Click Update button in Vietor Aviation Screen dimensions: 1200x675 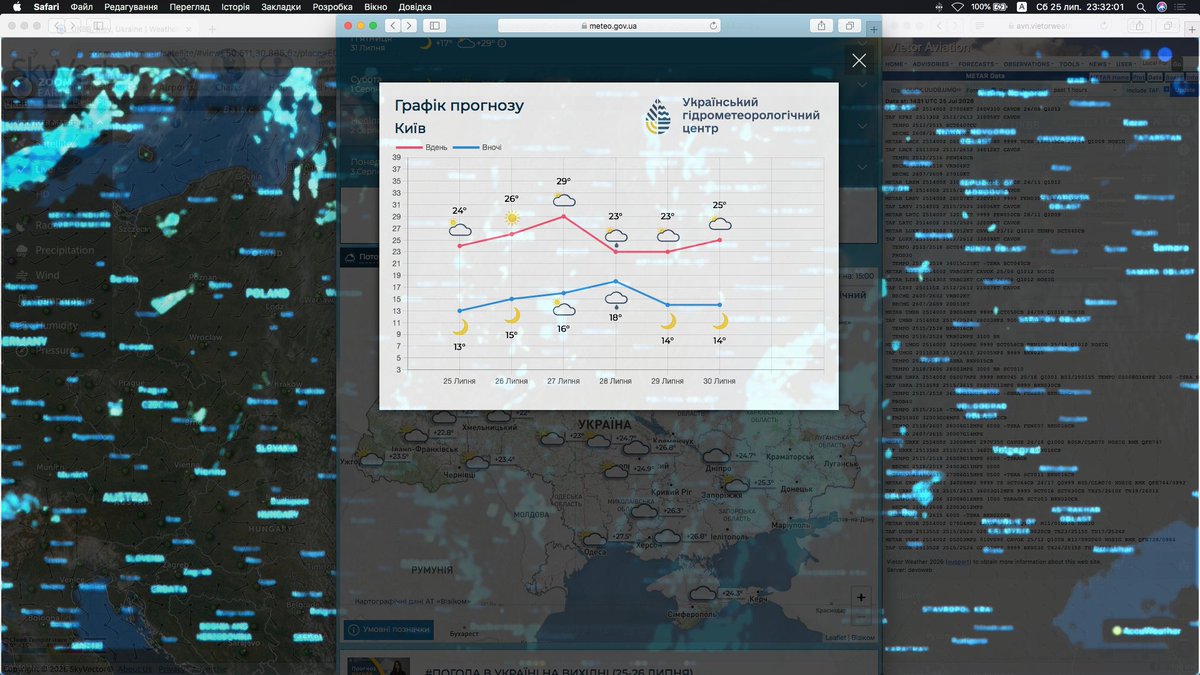[x=1184, y=90]
